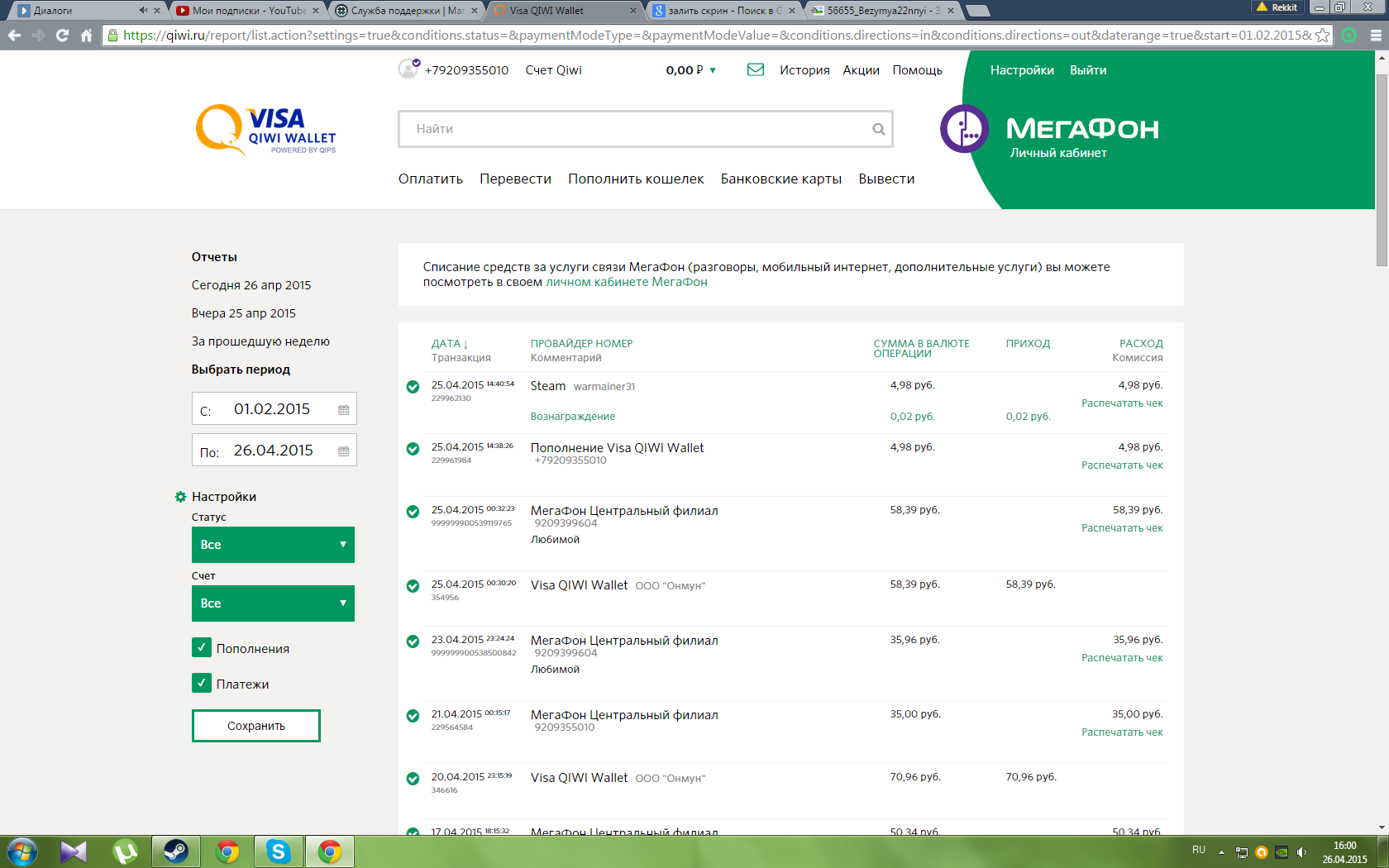Reload the page with the refresh icon
Screen dimensions: 1389x868
pyautogui.click(x=62, y=36)
